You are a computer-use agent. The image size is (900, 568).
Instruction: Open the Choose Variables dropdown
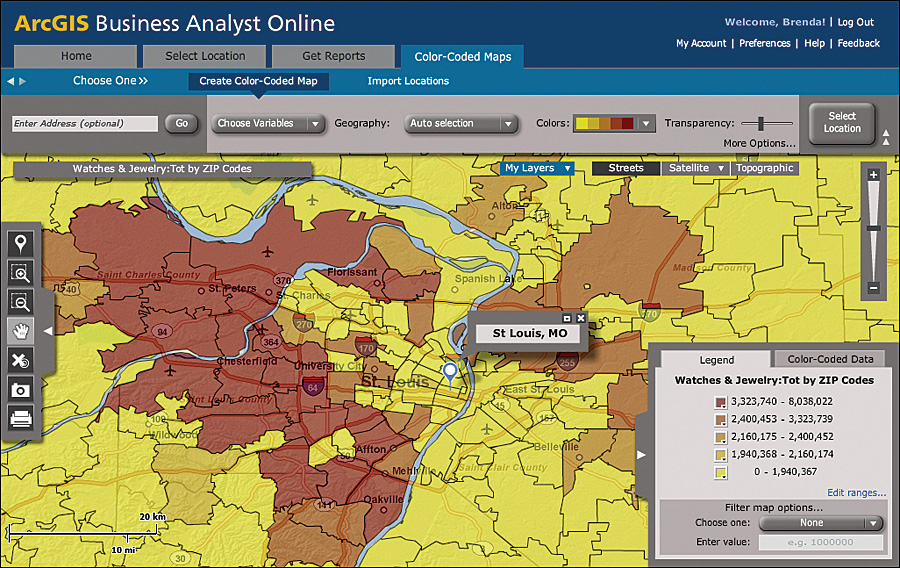tap(268, 123)
